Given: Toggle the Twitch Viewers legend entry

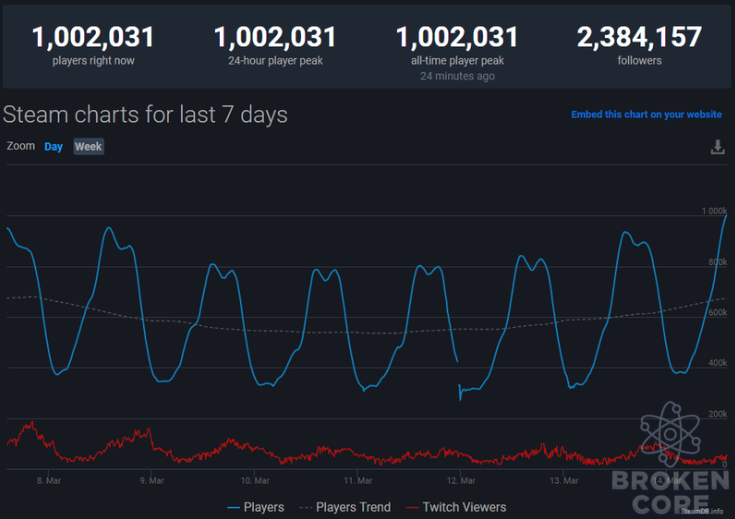Looking at the screenshot, I should coord(456,507).
